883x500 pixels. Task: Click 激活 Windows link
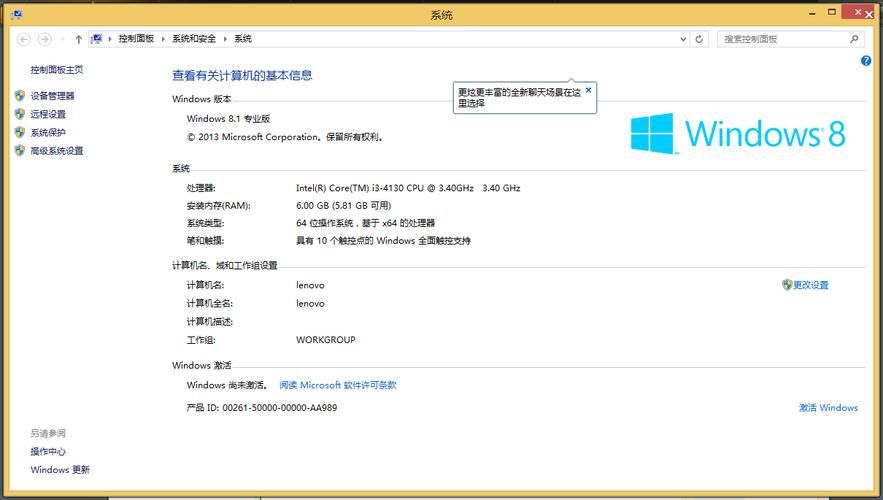click(828, 408)
